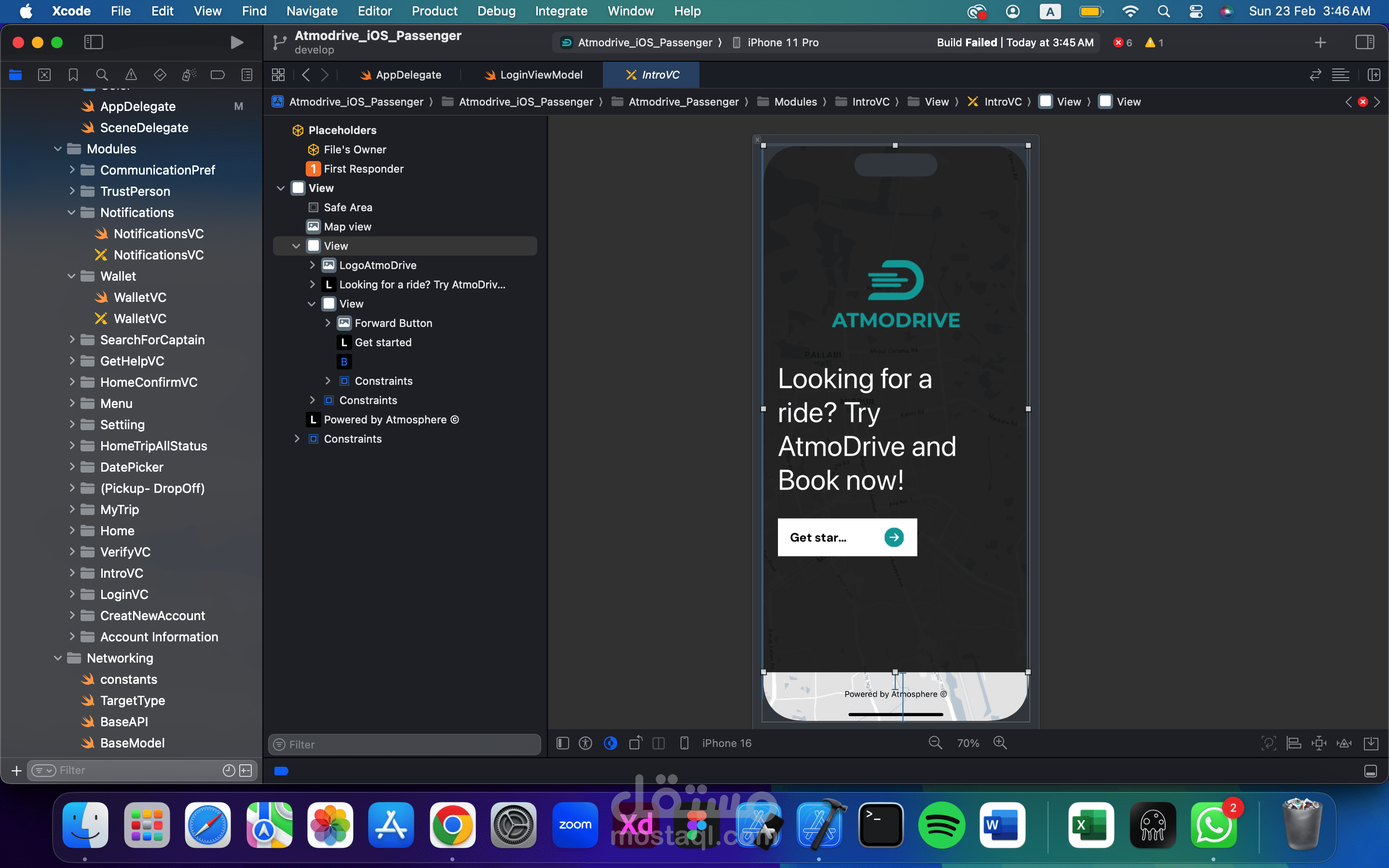Add an editor on the right

click(1374, 75)
